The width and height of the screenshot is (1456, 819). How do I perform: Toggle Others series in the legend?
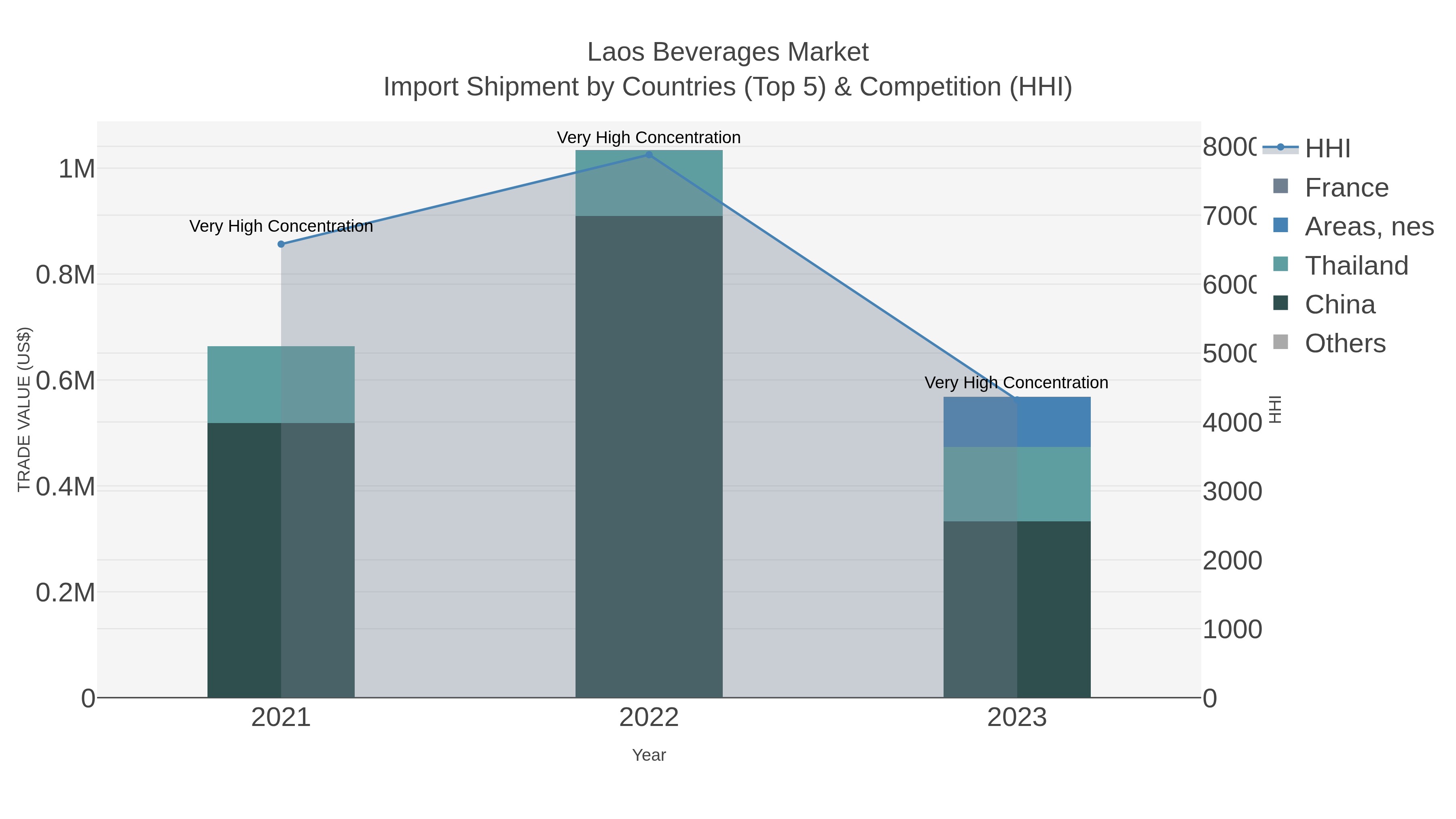pyautogui.click(x=1329, y=343)
